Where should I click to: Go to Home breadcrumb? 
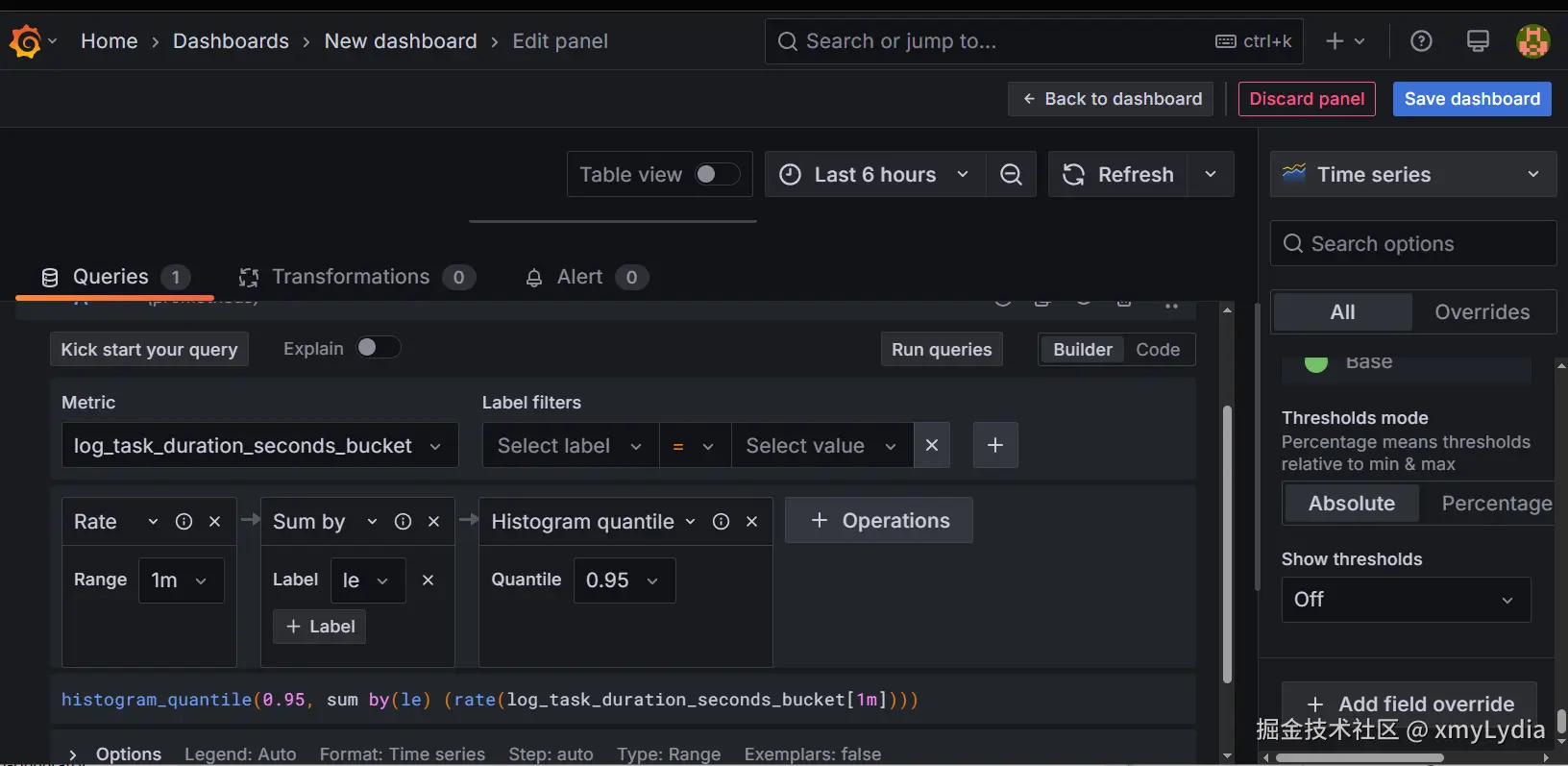pyautogui.click(x=110, y=41)
